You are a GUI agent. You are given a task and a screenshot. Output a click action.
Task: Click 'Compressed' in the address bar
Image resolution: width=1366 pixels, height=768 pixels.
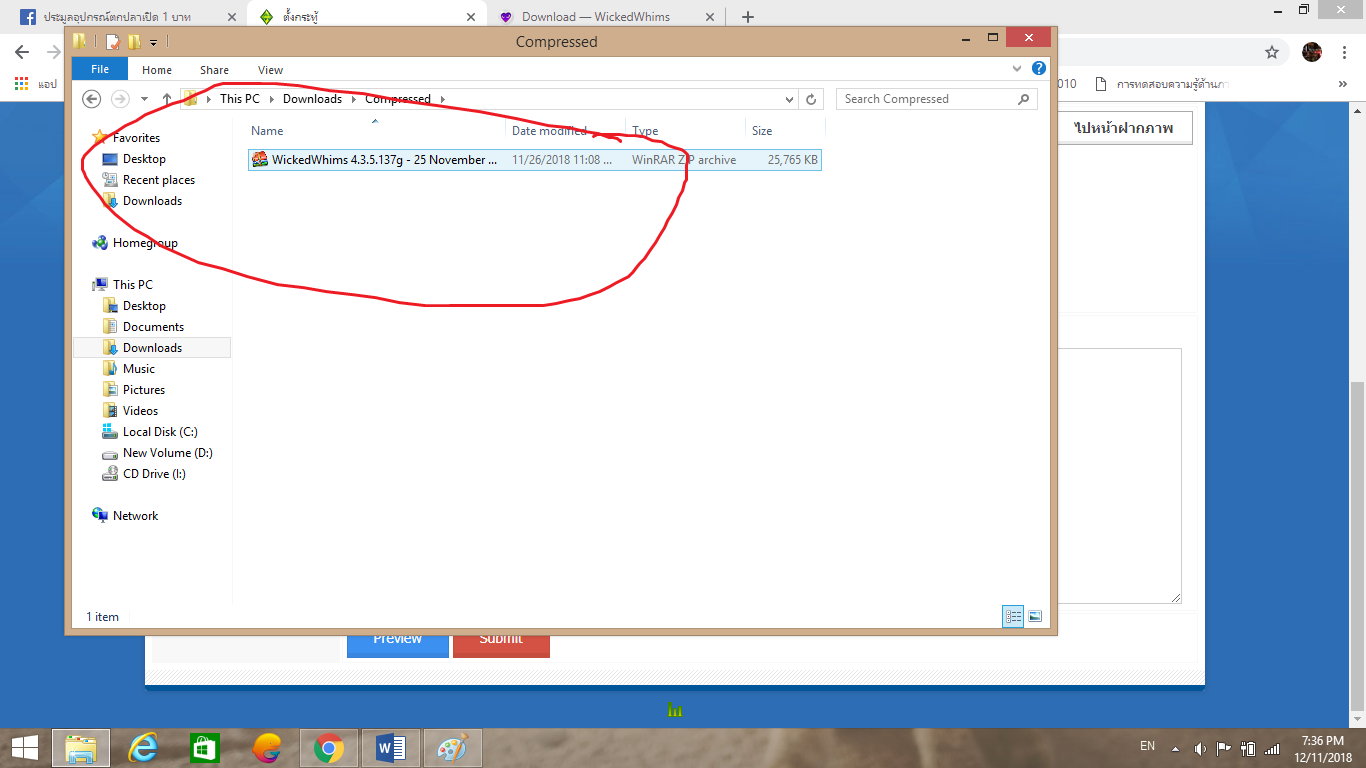click(x=398, y=99)
